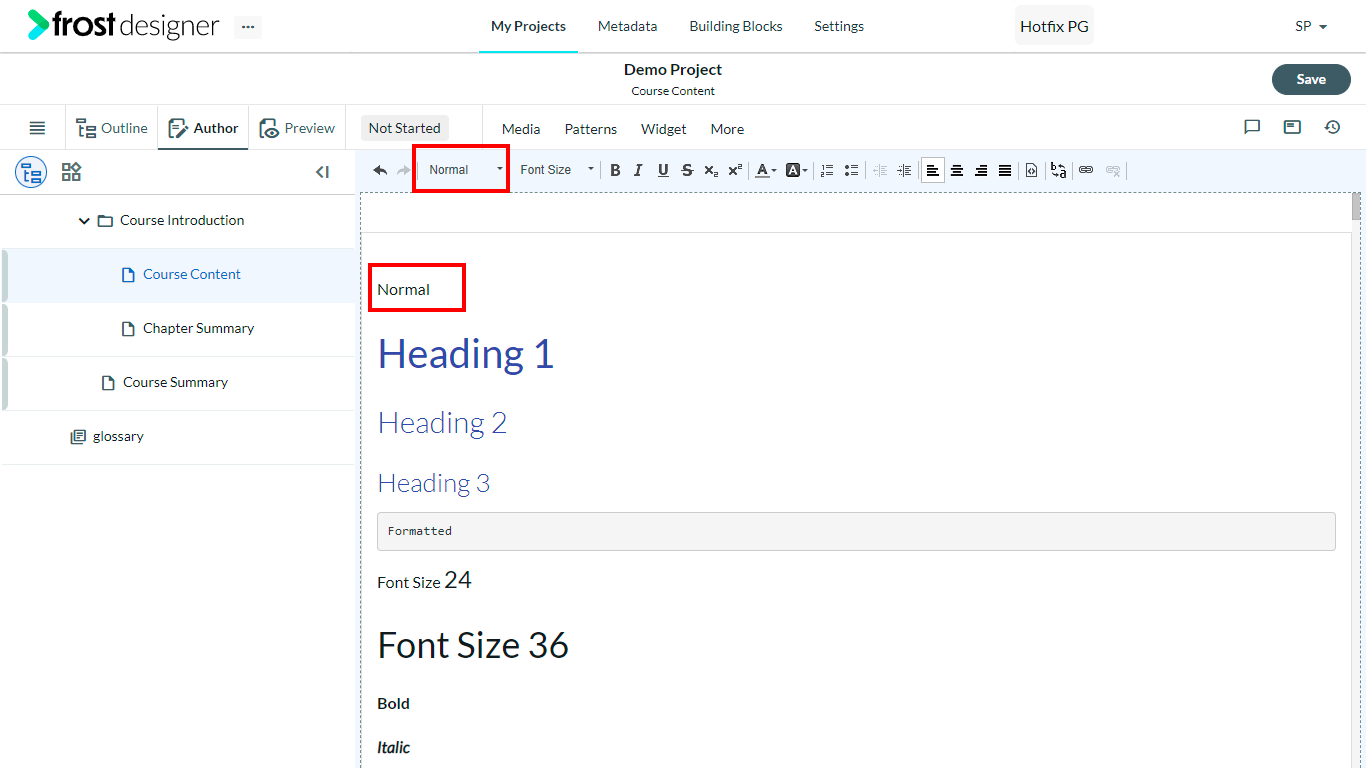Toggle Underline formatting
The image size is (1366, 768).
663,170
